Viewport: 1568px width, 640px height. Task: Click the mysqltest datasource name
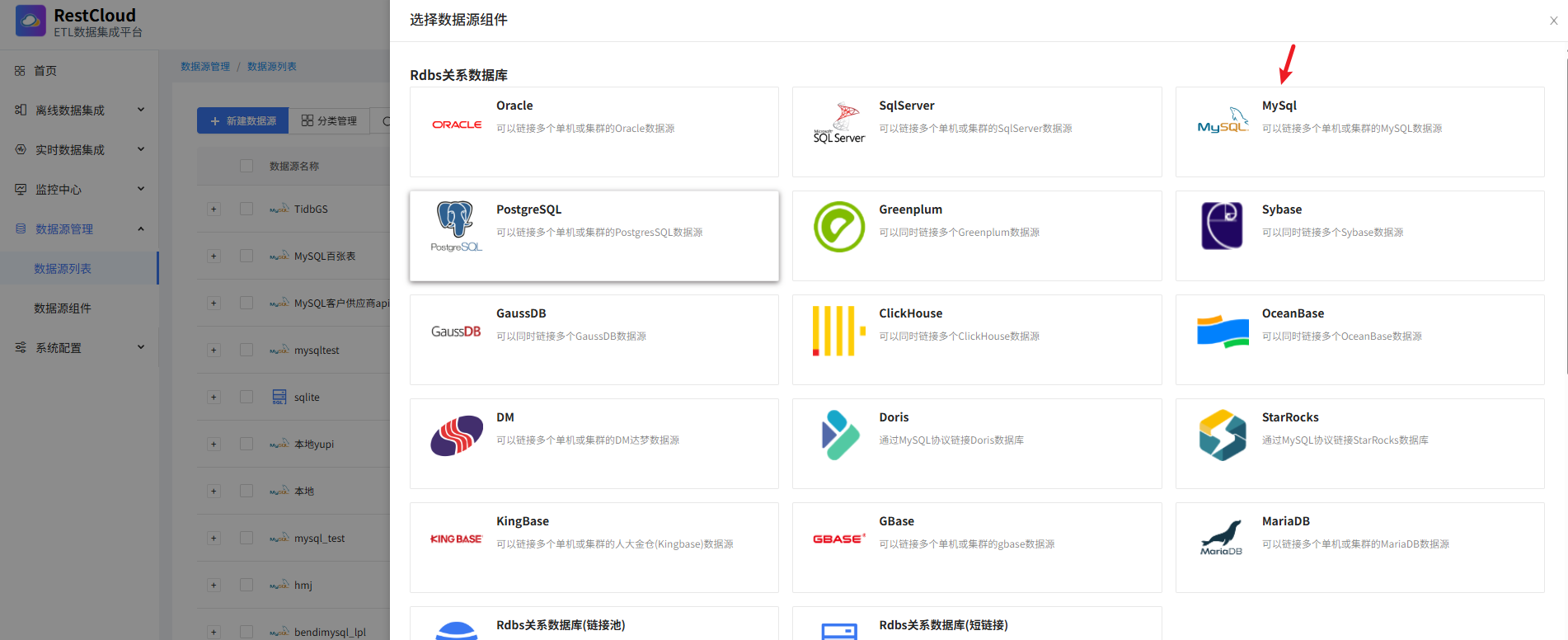tap(317, 351)
